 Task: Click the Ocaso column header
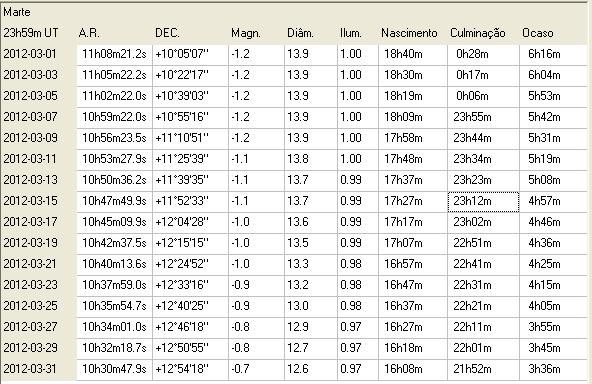click(x=538, y=33)
